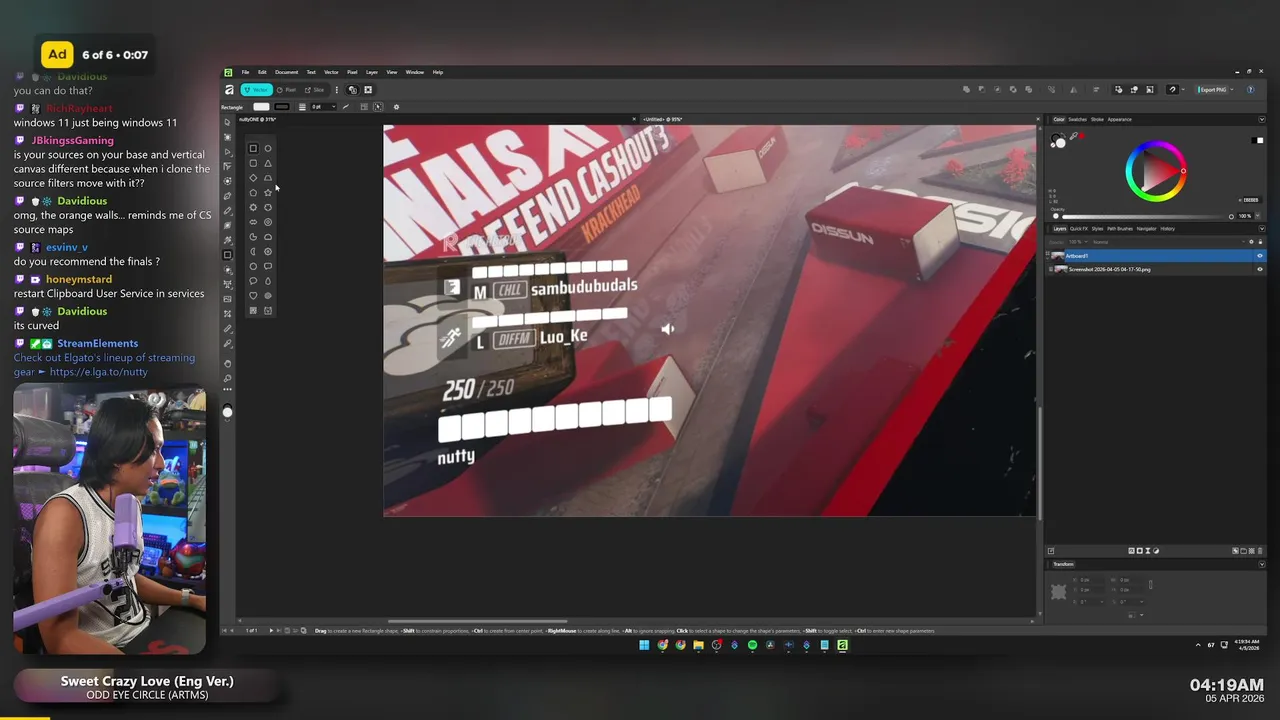
Task: Choose the Triangle shape
Action: (268, 163)
